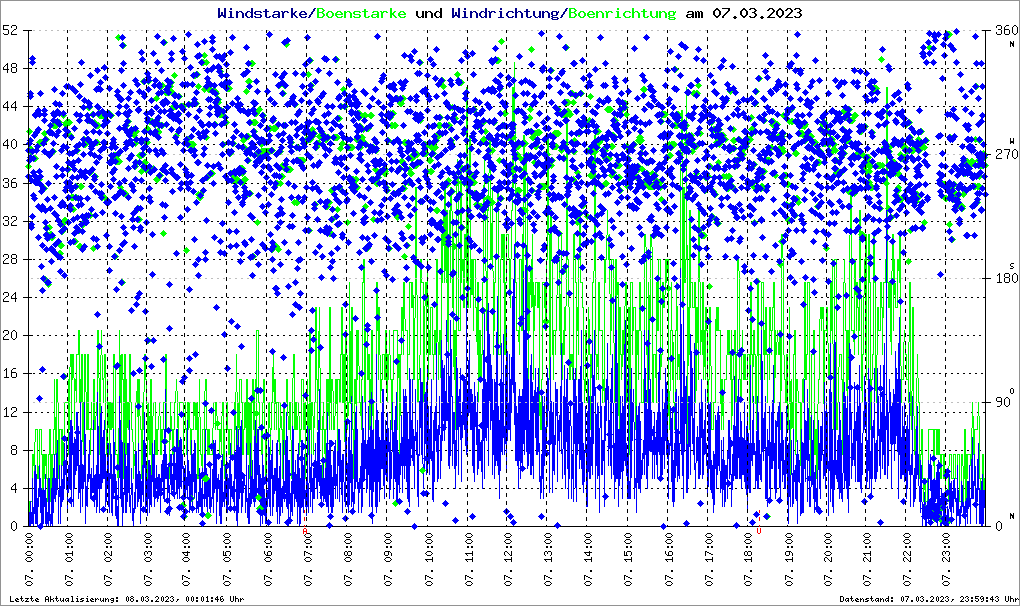Click the '180' direction axis label

1006,278
